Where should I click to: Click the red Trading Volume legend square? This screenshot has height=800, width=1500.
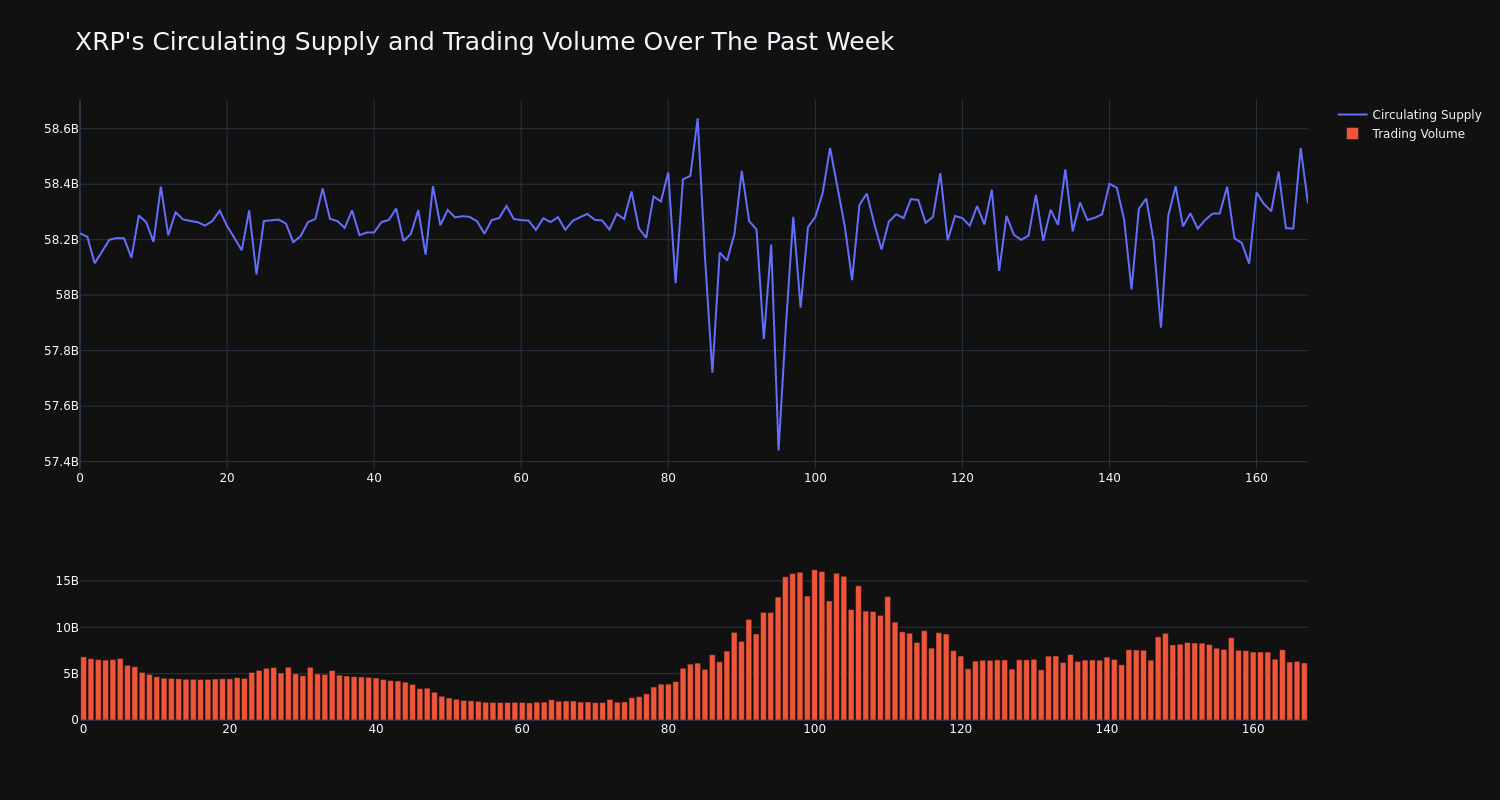[1352, 134]
